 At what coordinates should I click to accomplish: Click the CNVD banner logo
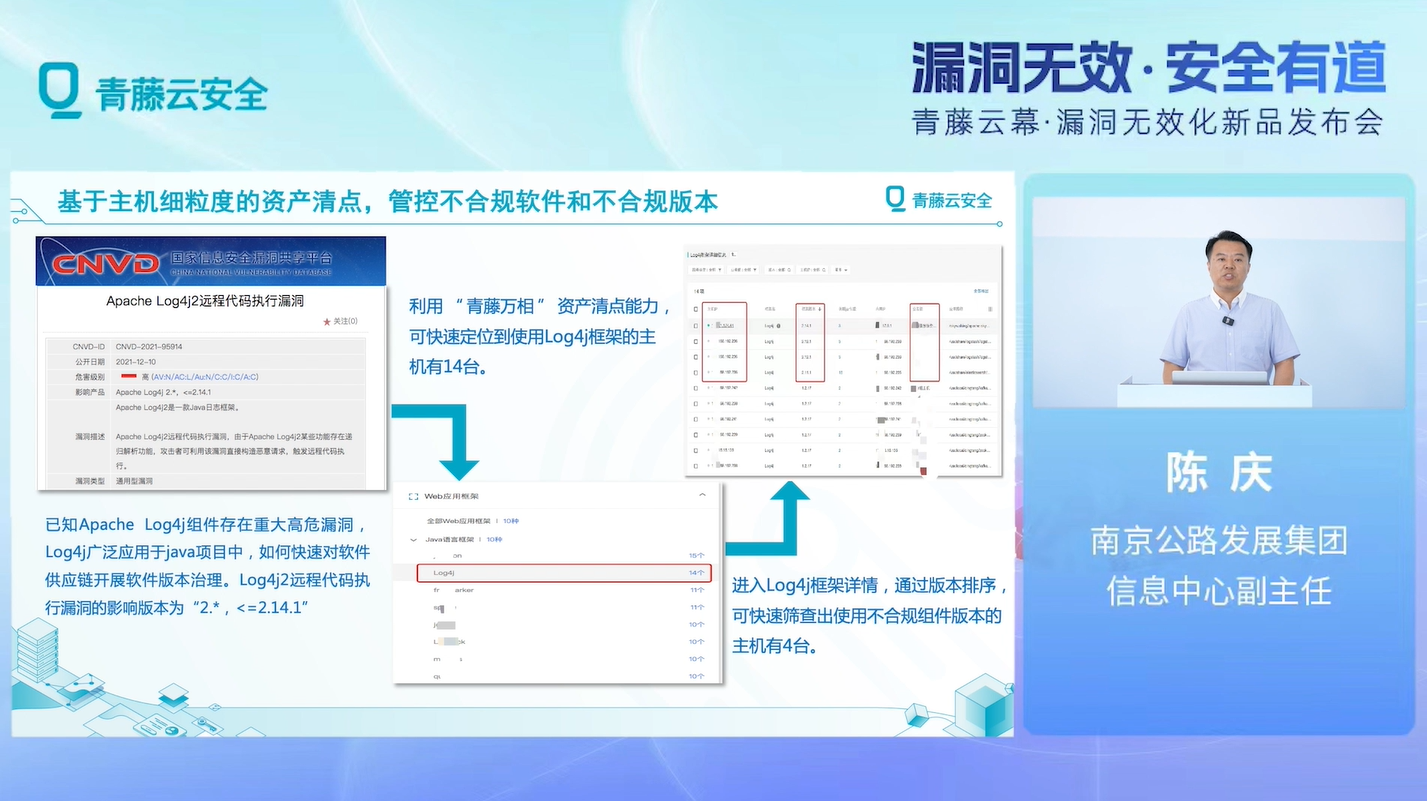pyautogui.click(x=105, y=263)
